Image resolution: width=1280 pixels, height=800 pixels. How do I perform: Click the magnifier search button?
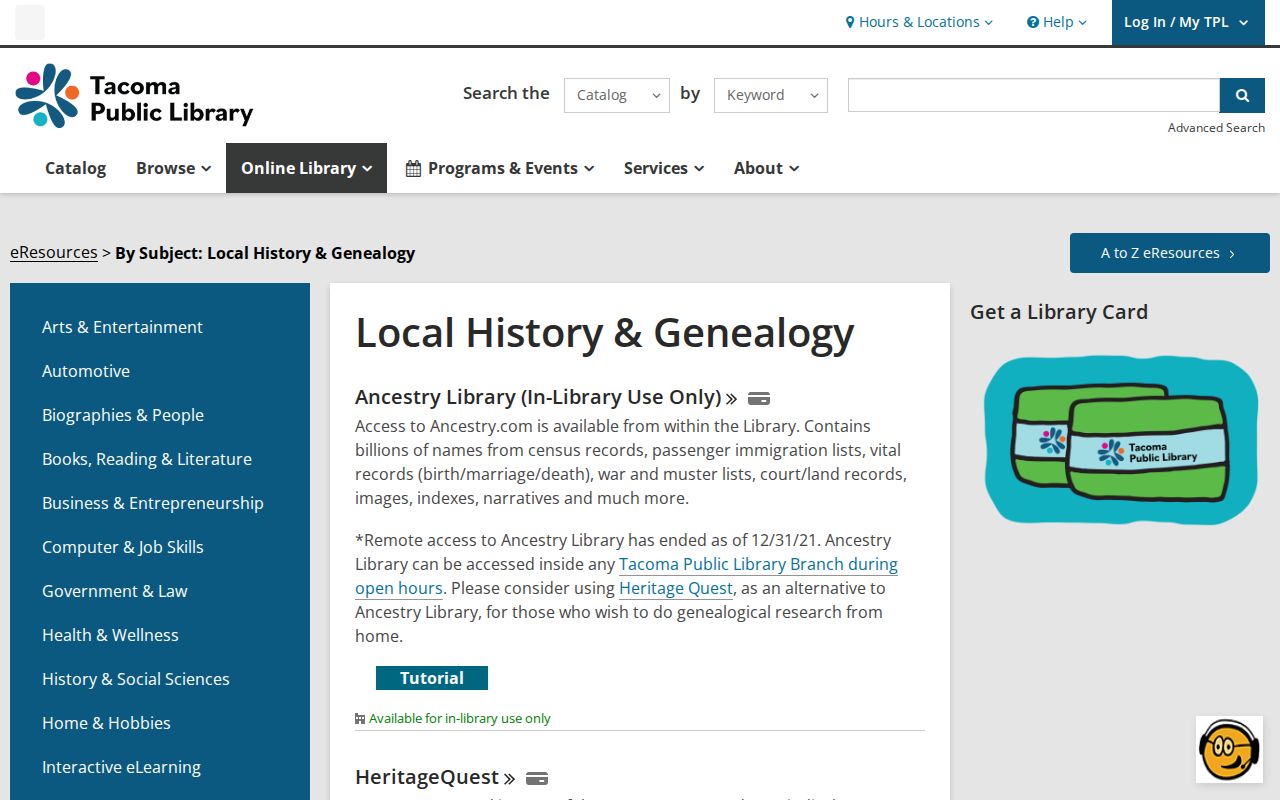(1242, 95)
